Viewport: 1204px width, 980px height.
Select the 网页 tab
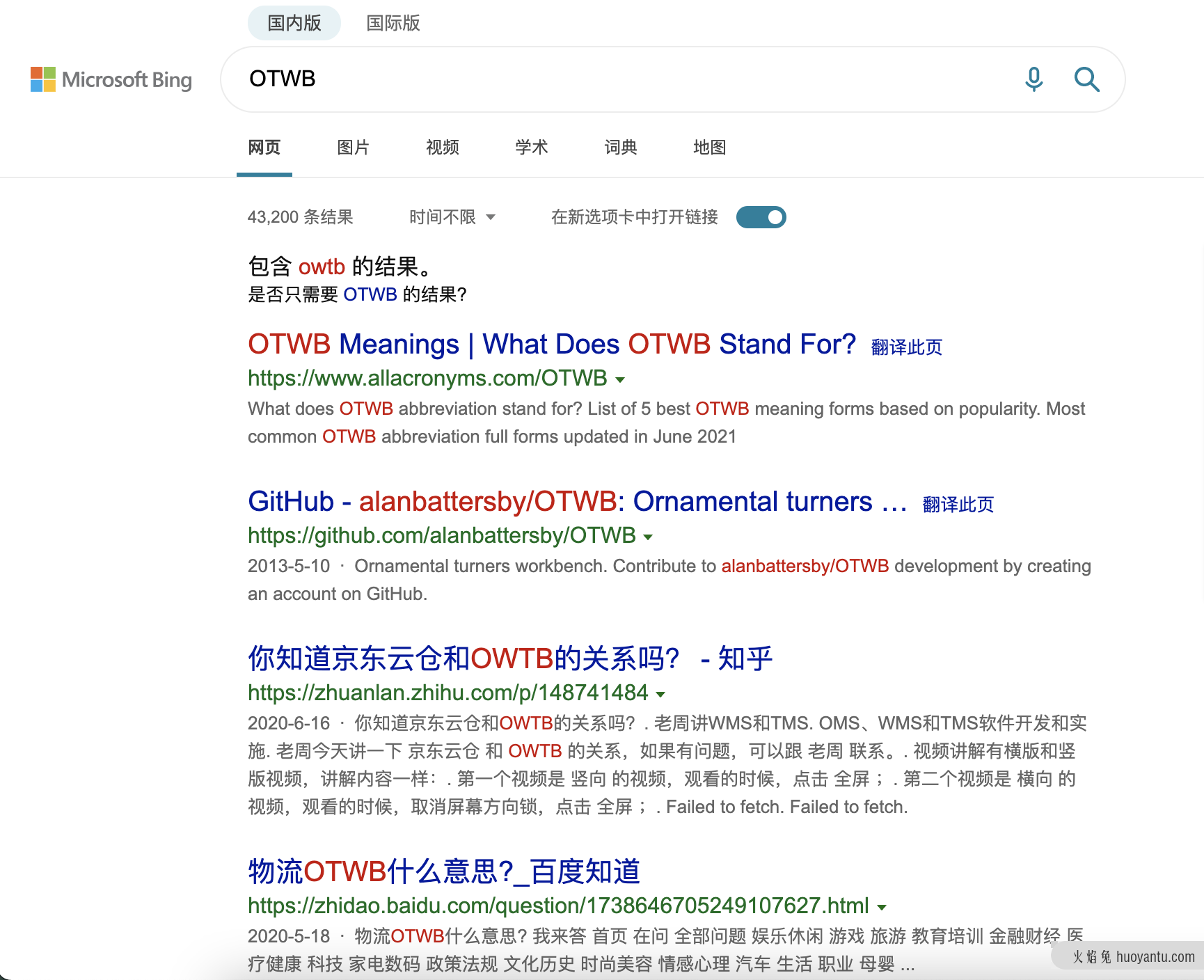(264, 148)
